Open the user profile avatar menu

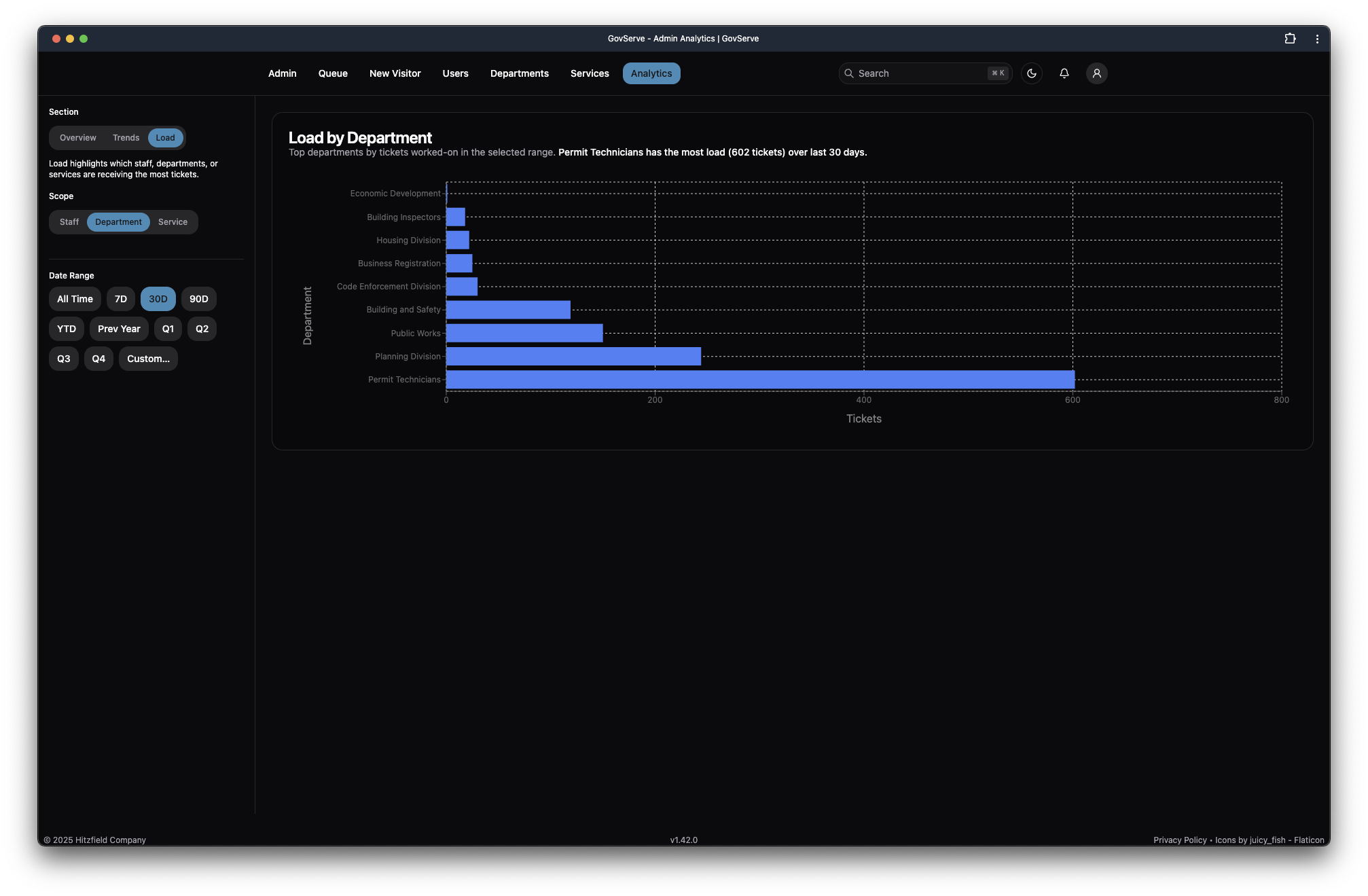click(1097, 73)
